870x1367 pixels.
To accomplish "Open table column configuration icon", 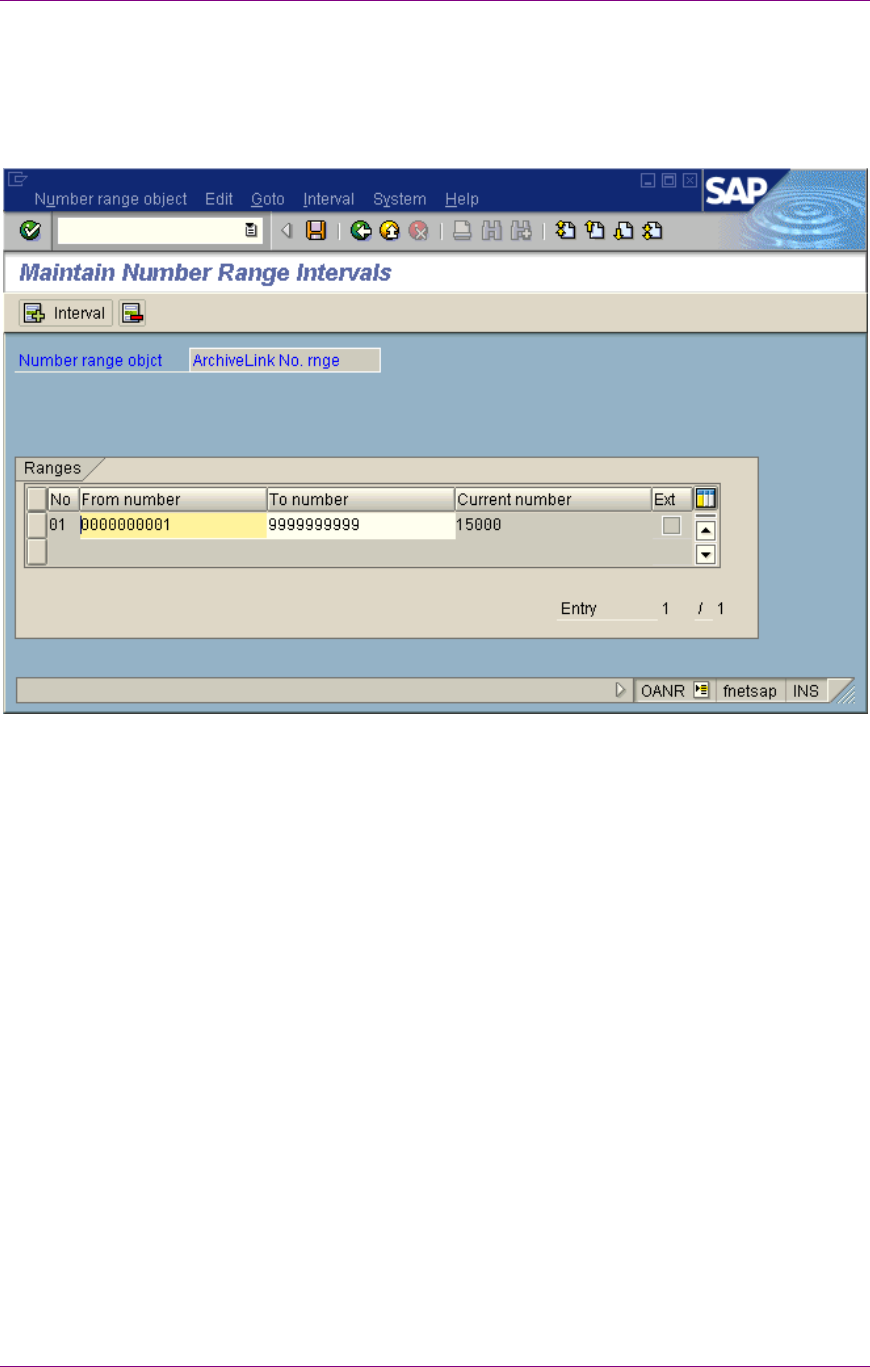I will [x=706, y=498].
